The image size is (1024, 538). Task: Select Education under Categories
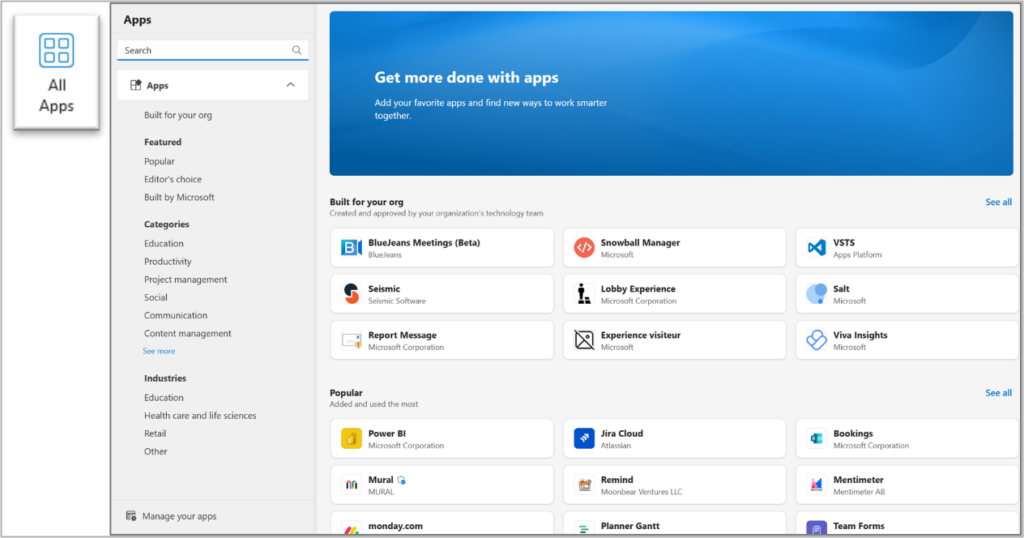point(163,244)
